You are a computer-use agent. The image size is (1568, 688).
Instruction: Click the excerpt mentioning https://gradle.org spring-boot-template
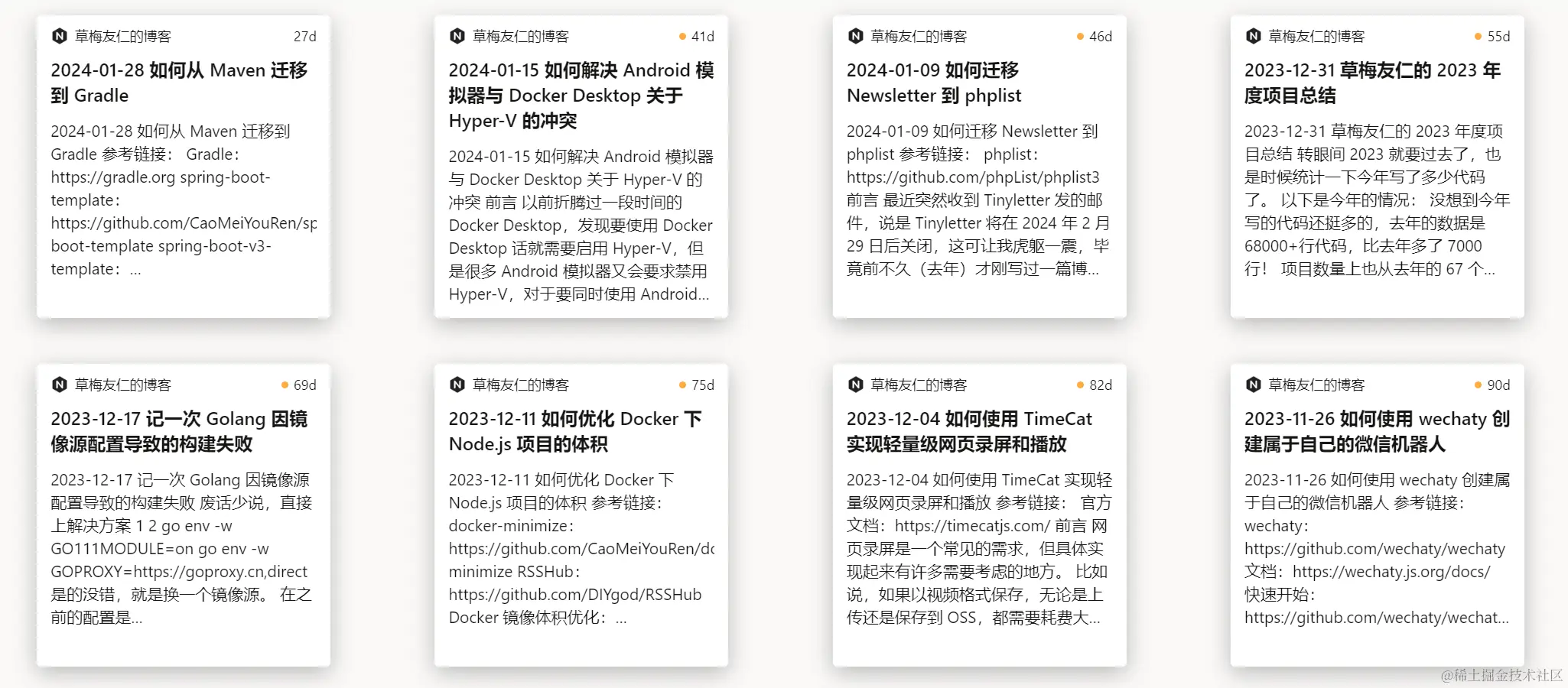click(x=184, y=200)
